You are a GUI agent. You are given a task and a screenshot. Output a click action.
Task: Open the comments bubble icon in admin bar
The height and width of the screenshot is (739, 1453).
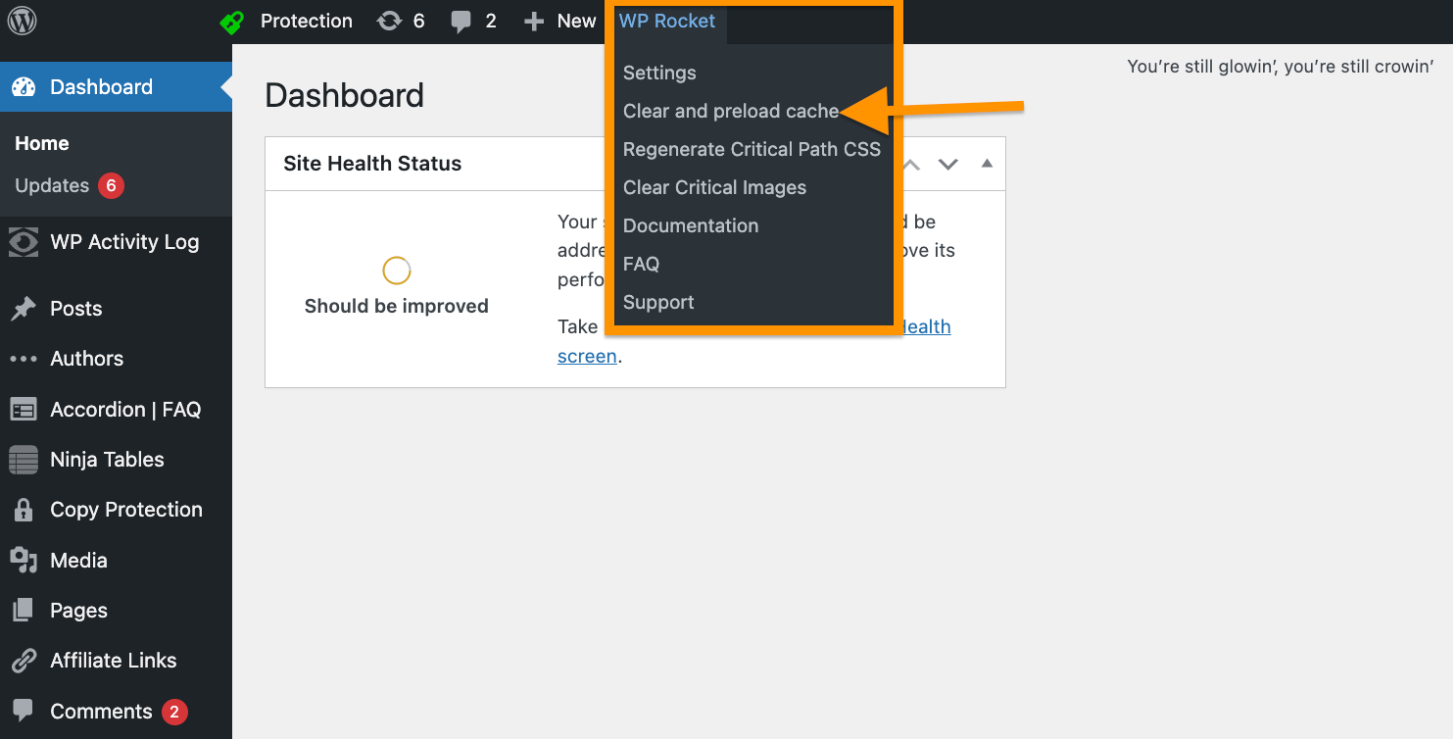pyautogui.click(x=461, y=22)
